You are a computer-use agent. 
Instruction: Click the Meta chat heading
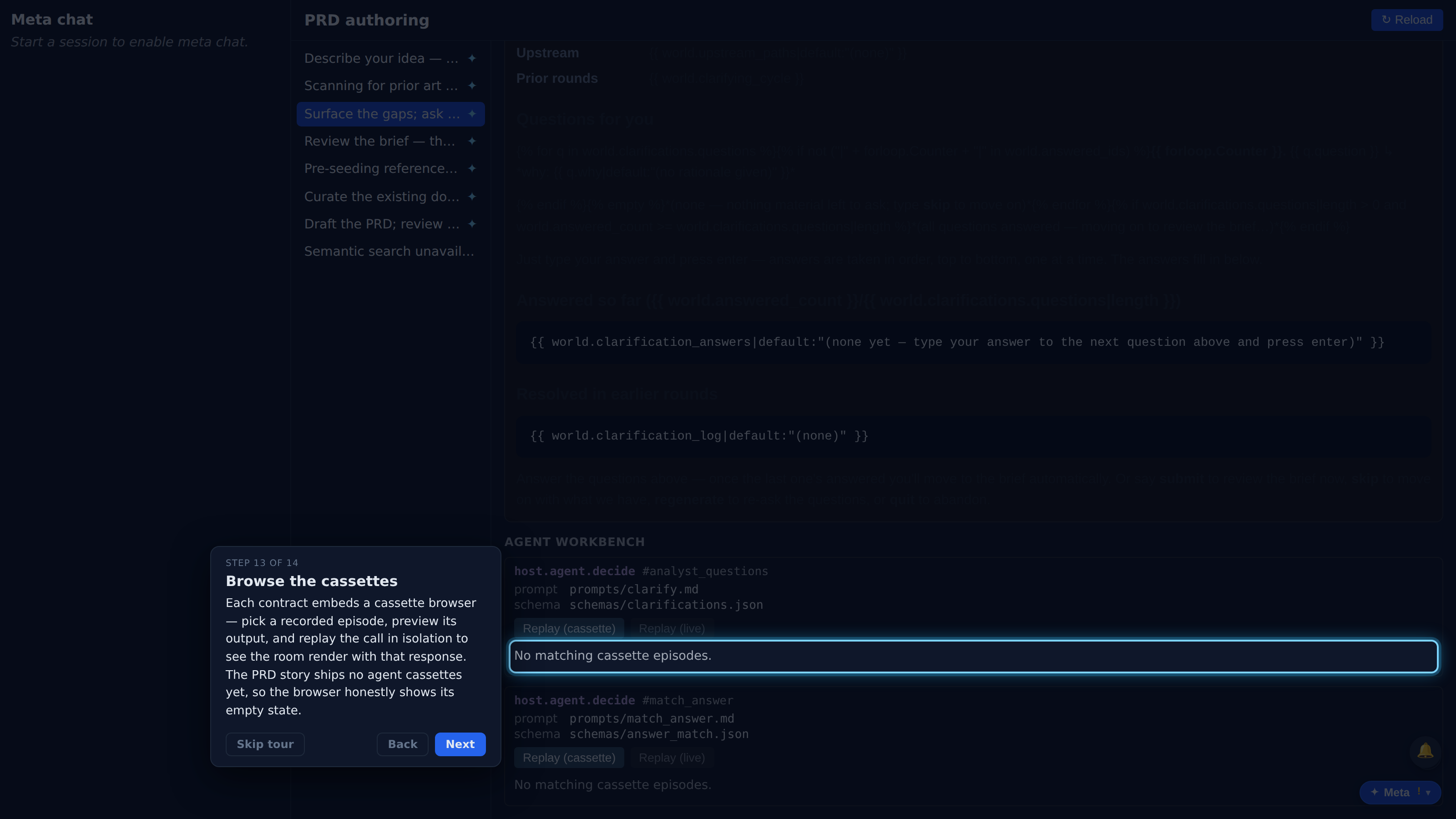tap(52, 19)
